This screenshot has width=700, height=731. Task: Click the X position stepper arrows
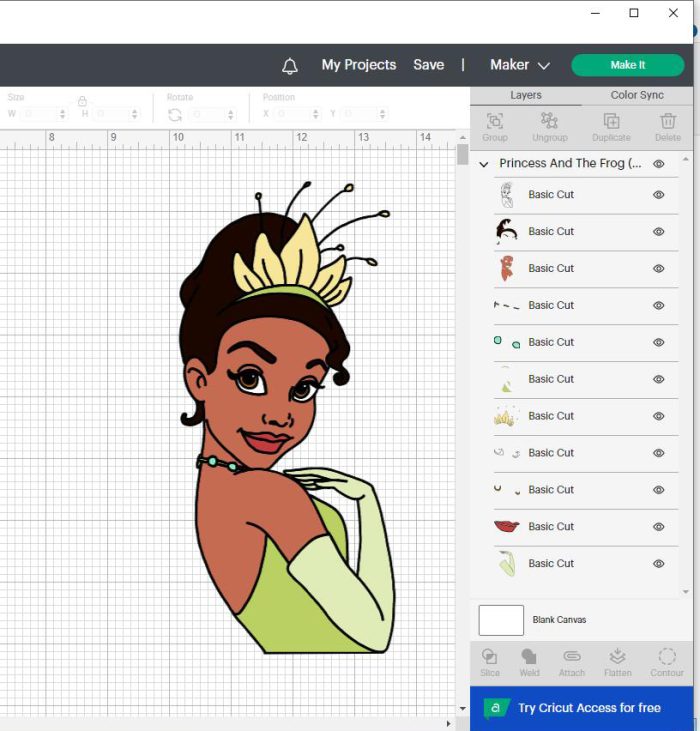[316, 114]
